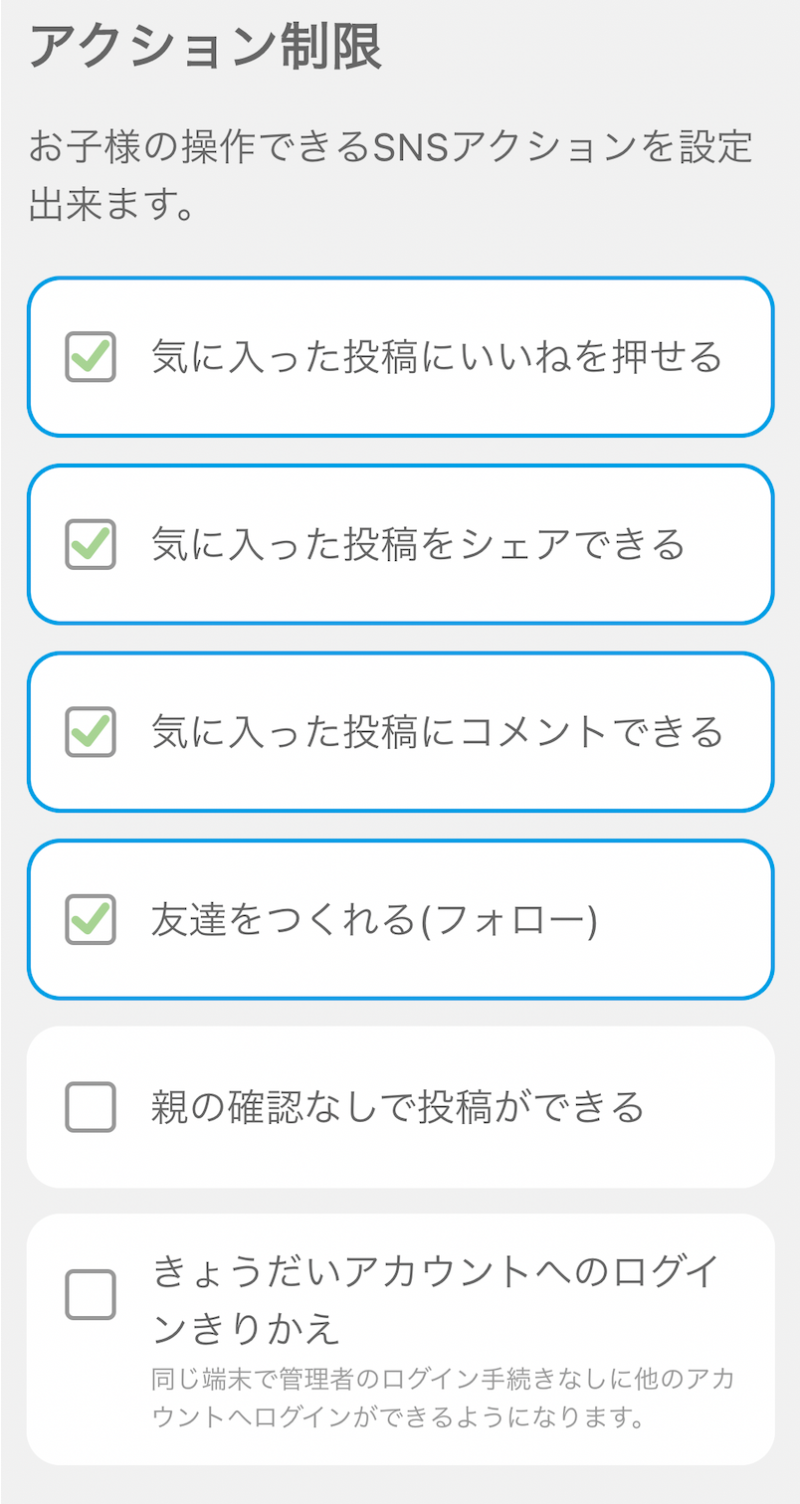800x1504 pixels.
Task: Click the 友達をつくれる(フォロー) label text
Action: (374, 920)
